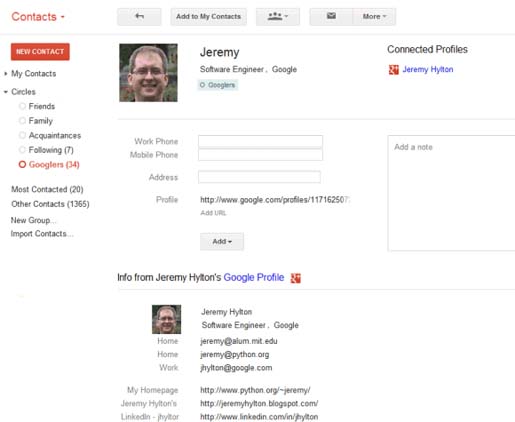Viewport: 515px width, 422px height.
Task: Click email jhylton@google.com
Action: coord(236,368)
